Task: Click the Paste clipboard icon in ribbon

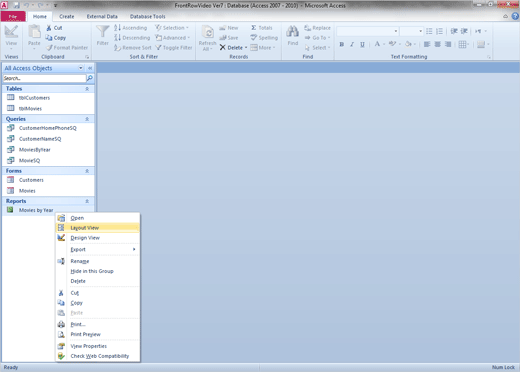Action: [x=34, y=32]
